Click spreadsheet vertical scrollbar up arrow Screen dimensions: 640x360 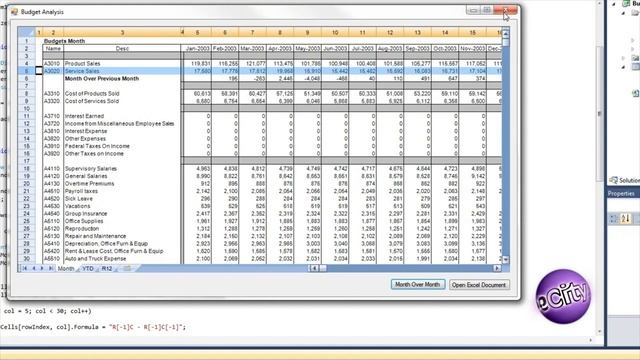coord(505,33)
